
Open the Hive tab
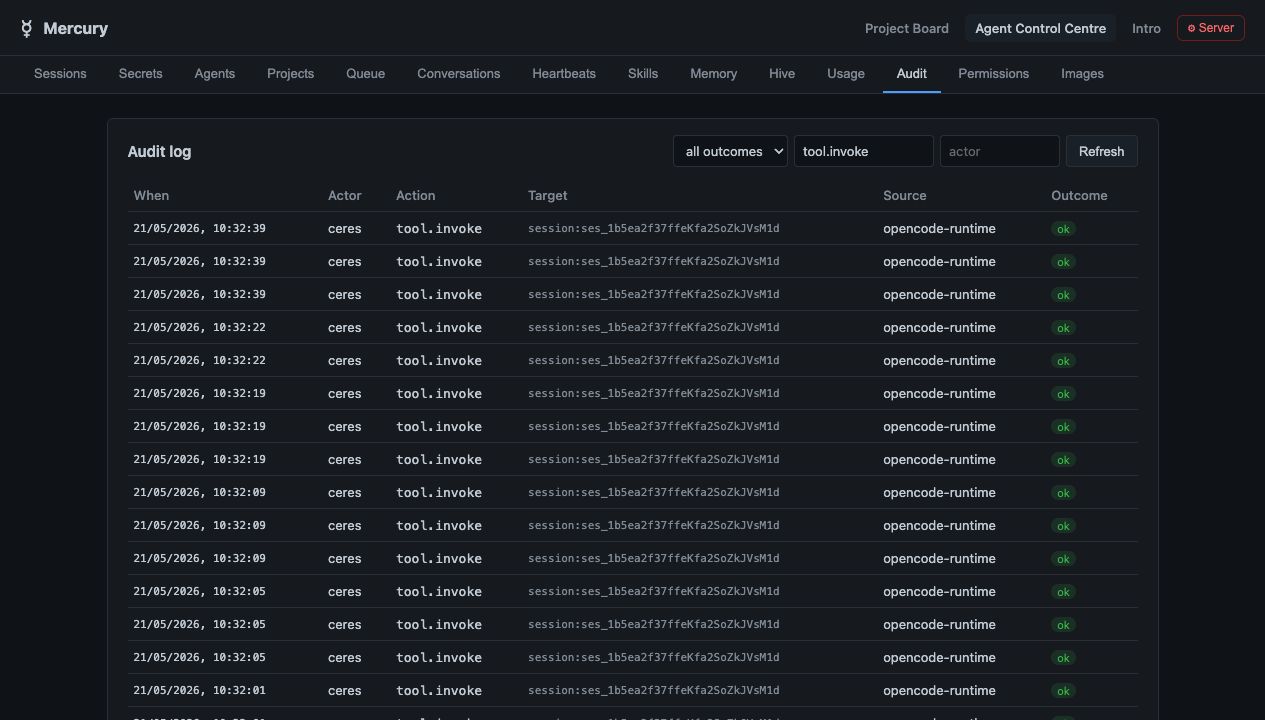[x=782, y=74]
